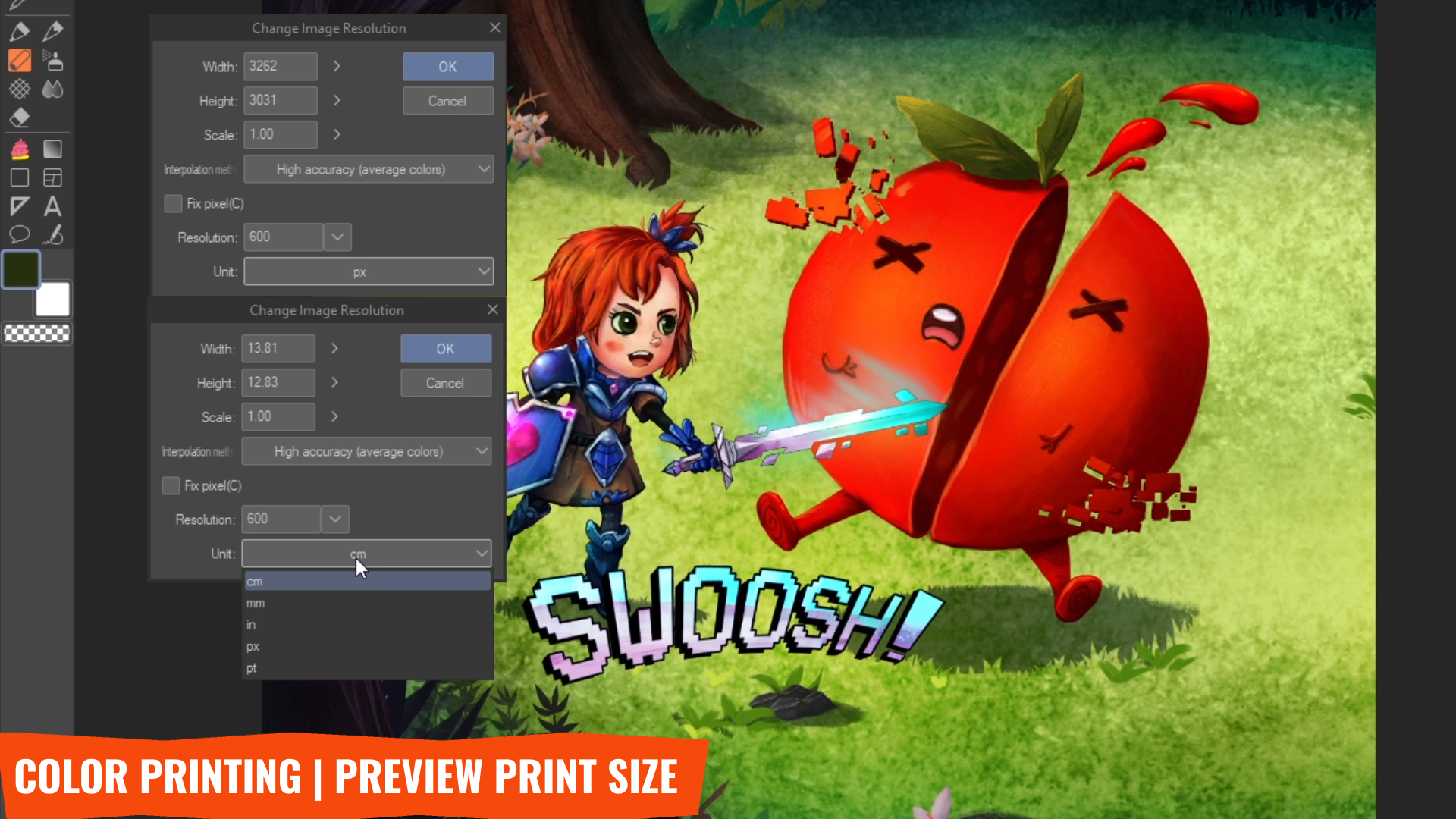Open Resolution dropdown arrow in top dialog
Image resolution: width=1456 pixels, height=819 pixels.
tap(337, 237)
